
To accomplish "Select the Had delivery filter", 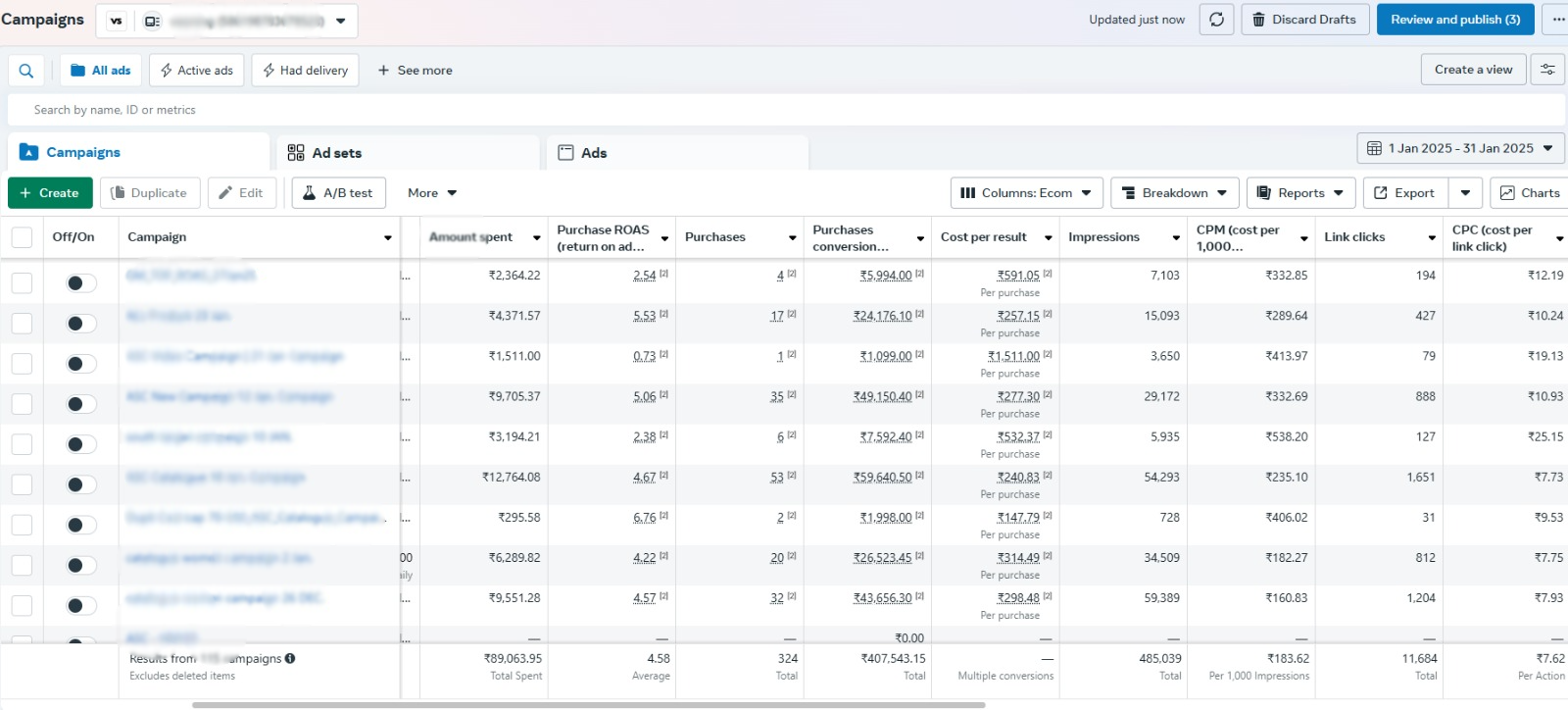I will click(305, 71).
